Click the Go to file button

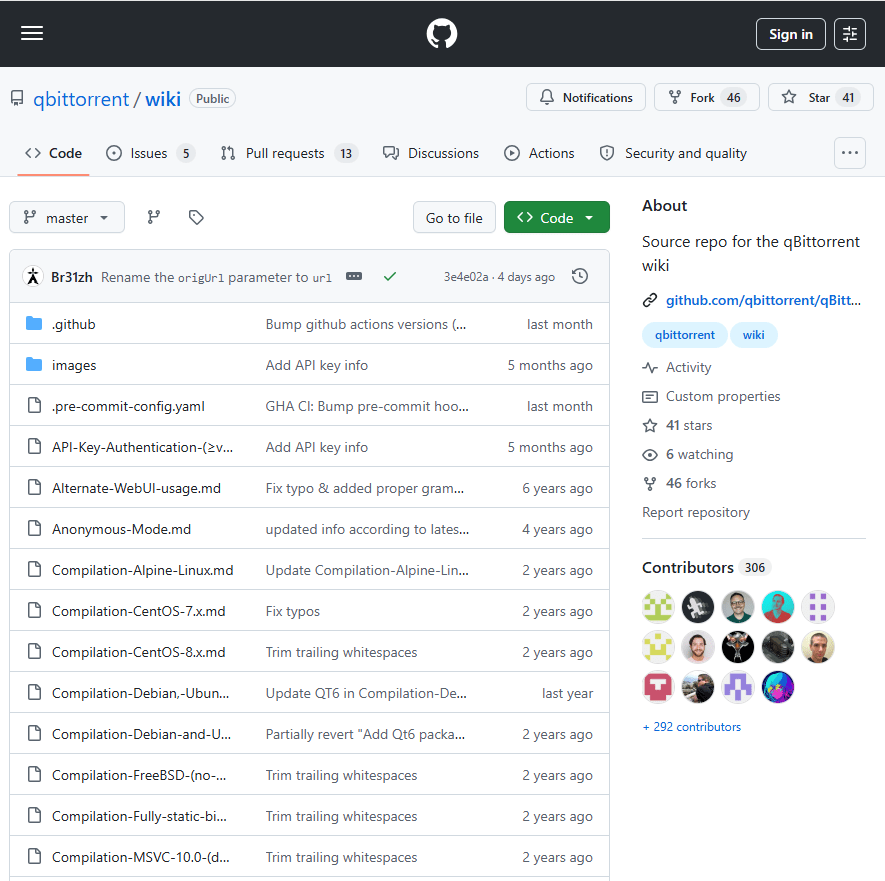click(454, 217)
